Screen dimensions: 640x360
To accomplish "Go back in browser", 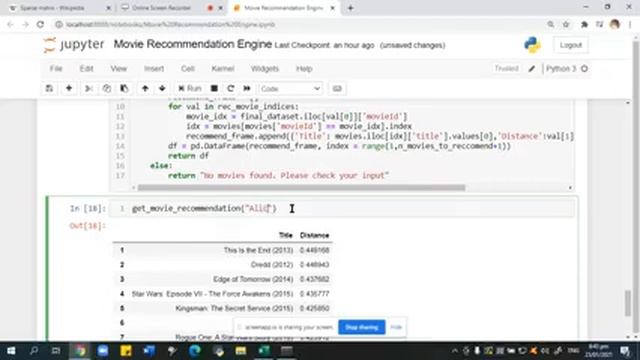I will tap(10, 24).
